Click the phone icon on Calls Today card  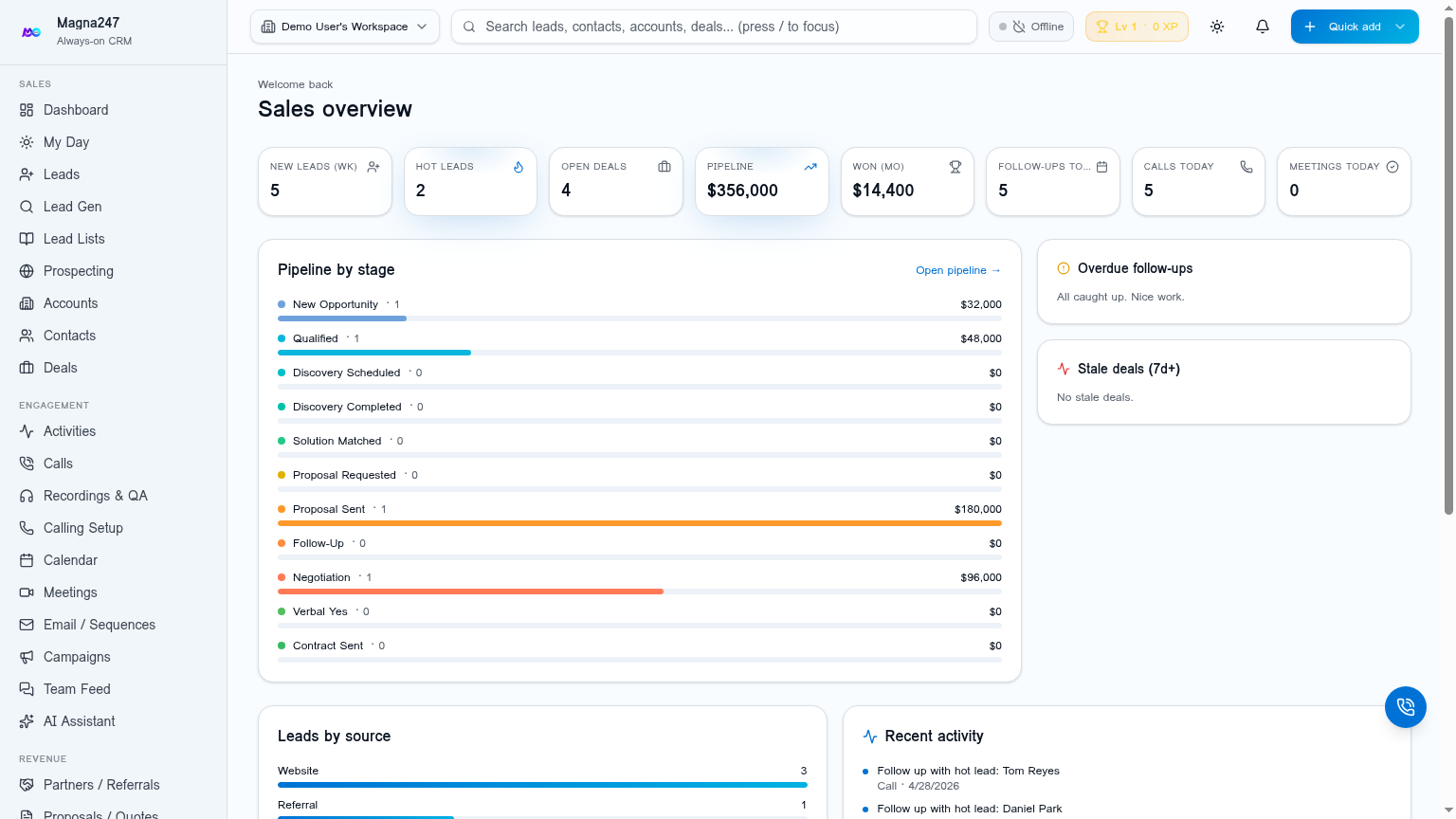click(x=1247, y=167)
